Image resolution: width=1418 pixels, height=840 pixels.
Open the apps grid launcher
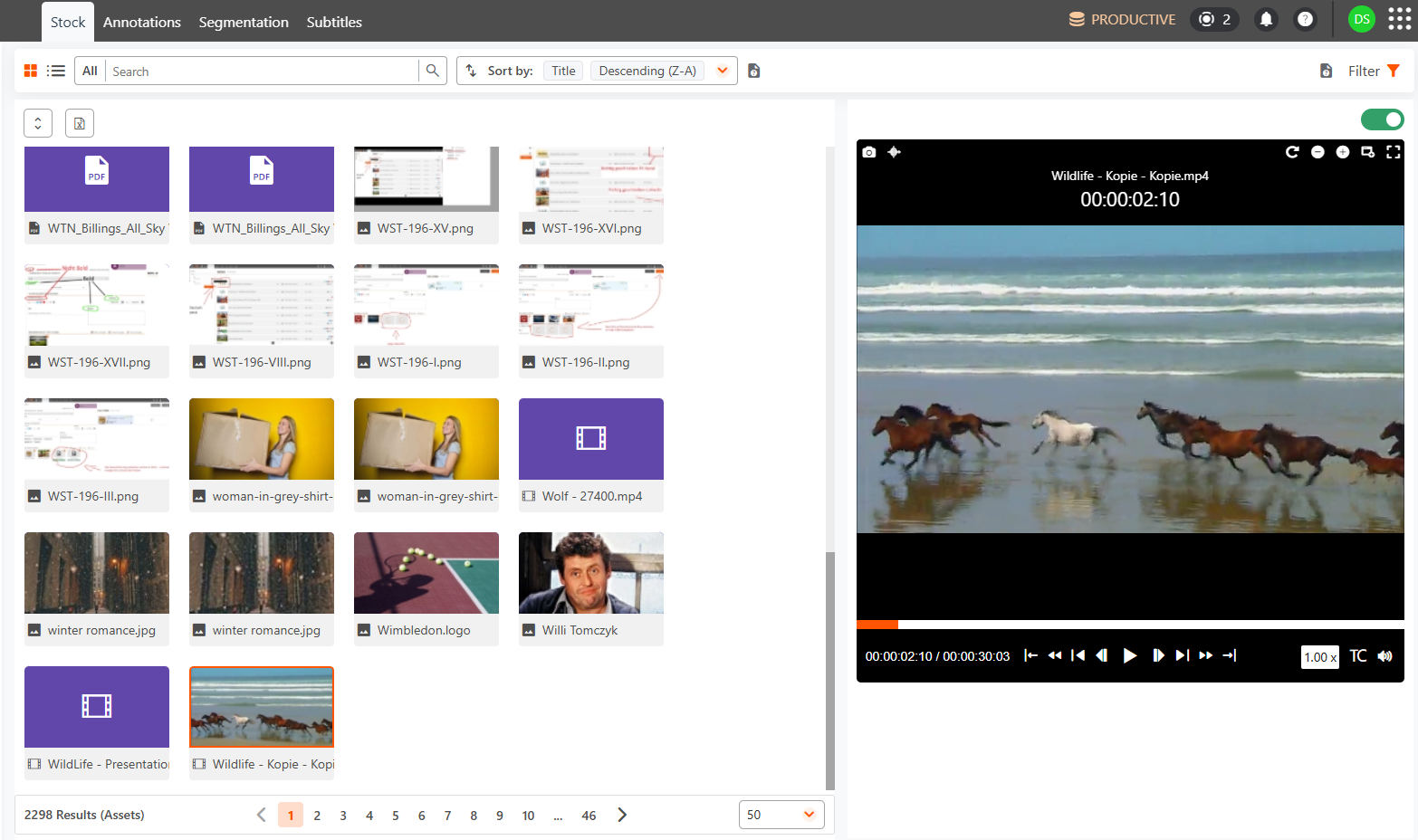click(x=1399, y=19)
